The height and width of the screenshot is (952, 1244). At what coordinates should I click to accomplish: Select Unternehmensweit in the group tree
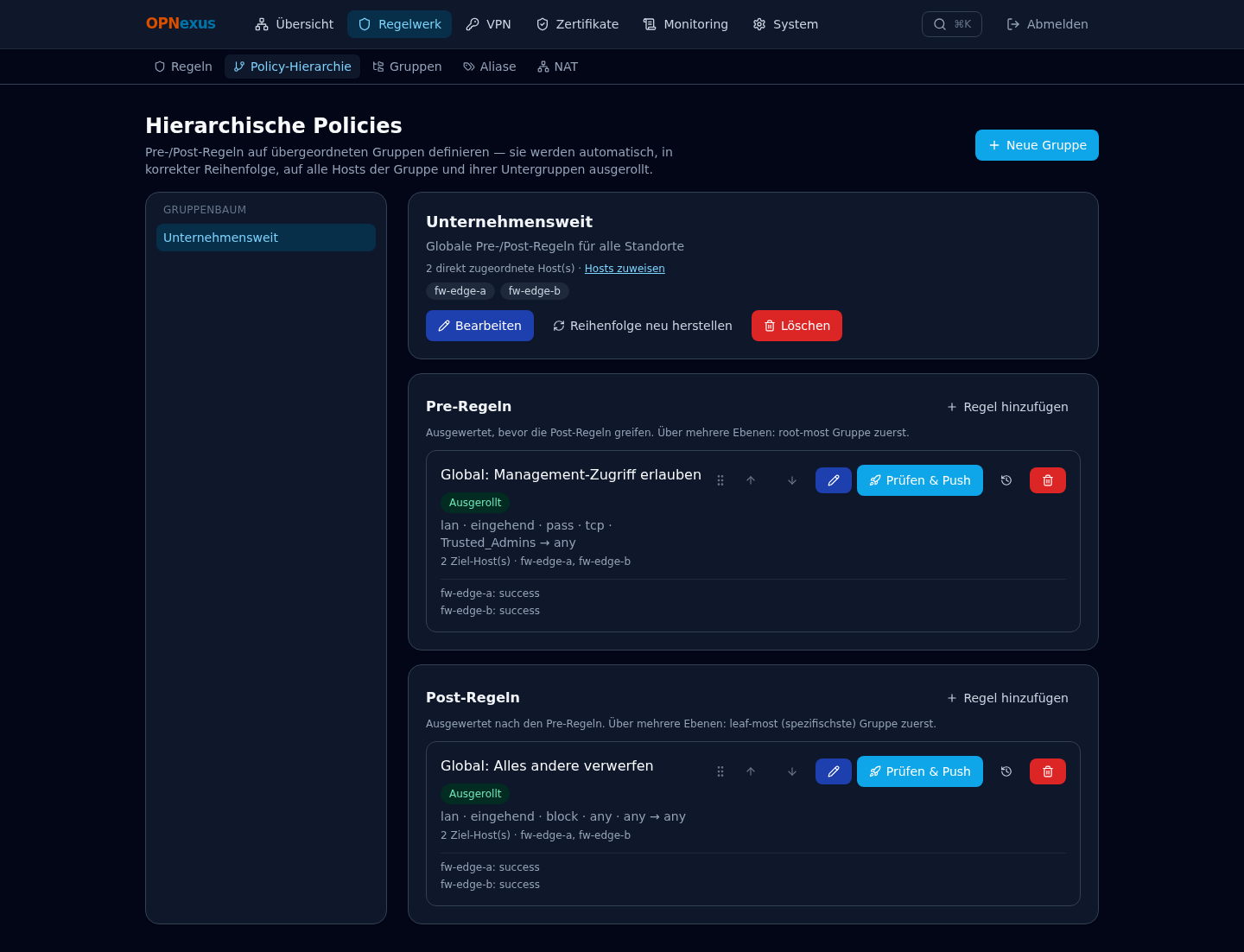(266, 238)
